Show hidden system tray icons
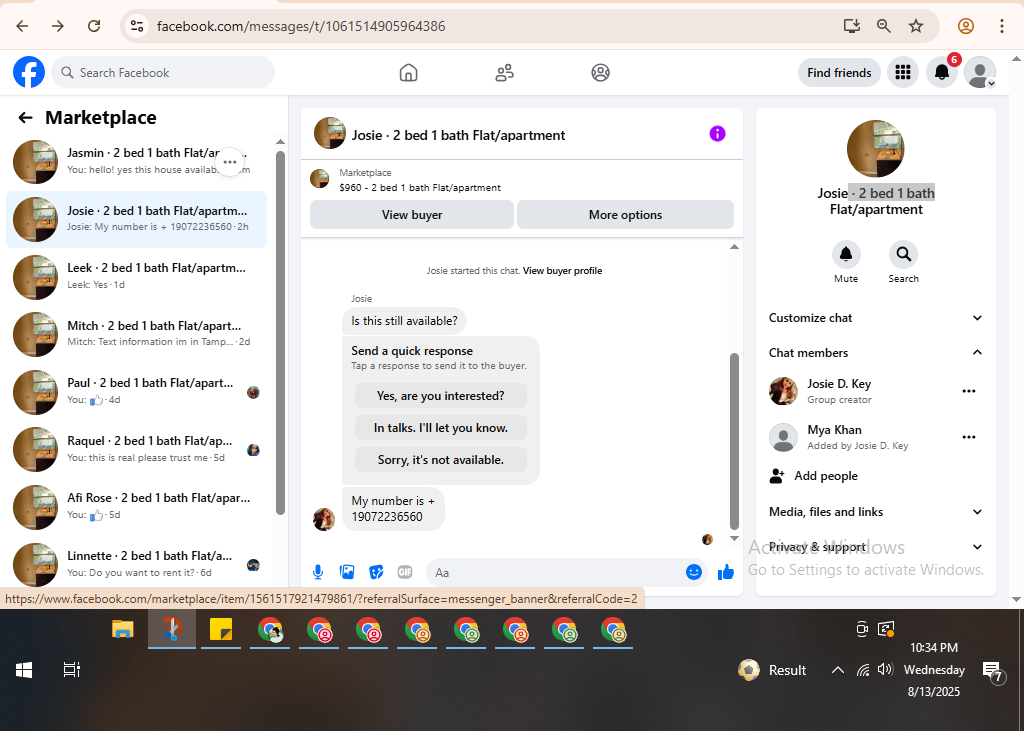Viewport: 1024px width, 731px height. [x=837, y=670]
